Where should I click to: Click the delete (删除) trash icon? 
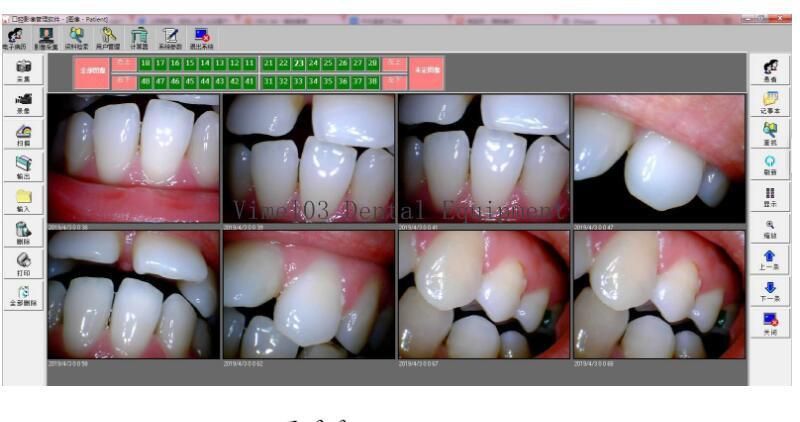tap(23, 232)
